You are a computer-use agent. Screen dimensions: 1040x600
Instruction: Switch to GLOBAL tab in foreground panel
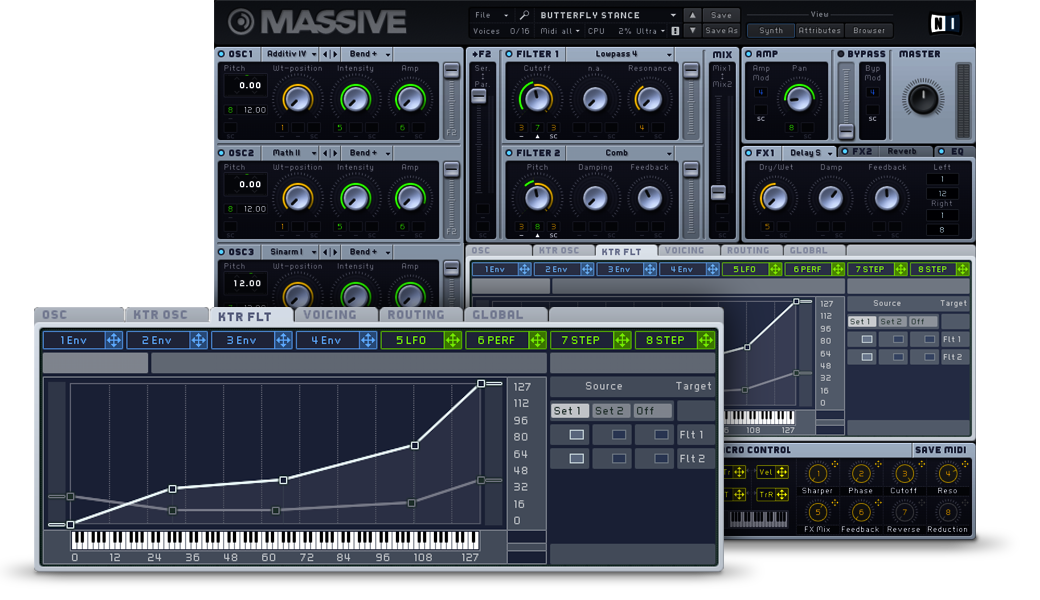point(505,315)
